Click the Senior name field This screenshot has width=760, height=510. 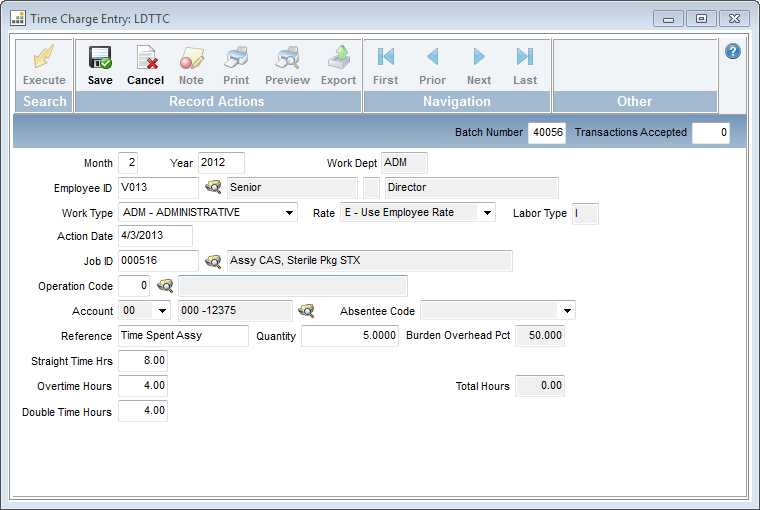click(x=292, y=188)
